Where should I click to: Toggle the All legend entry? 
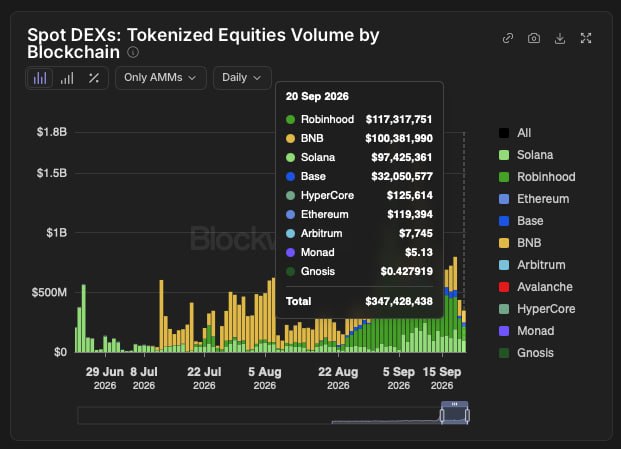click(515, 133)
